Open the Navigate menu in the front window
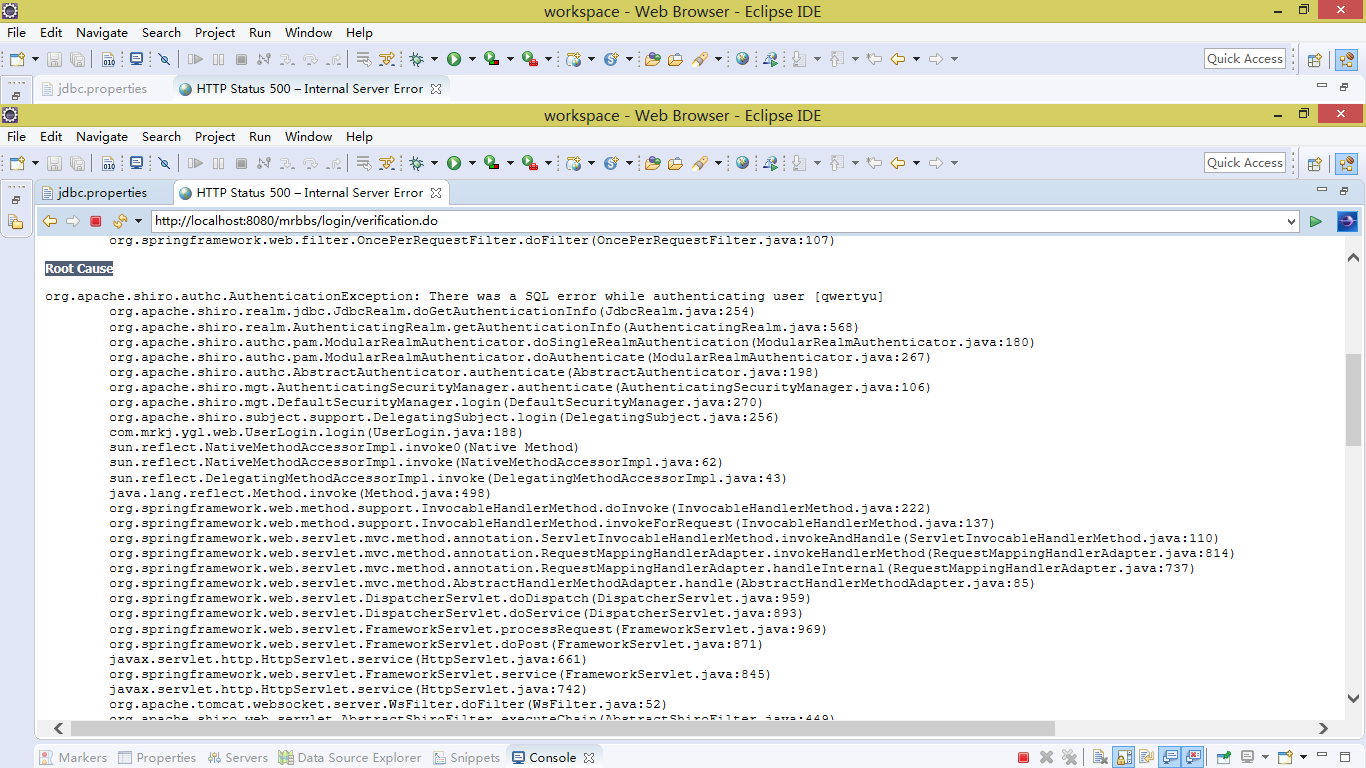The width and height of the screenshot is (1366, 768). pos(102,137)
